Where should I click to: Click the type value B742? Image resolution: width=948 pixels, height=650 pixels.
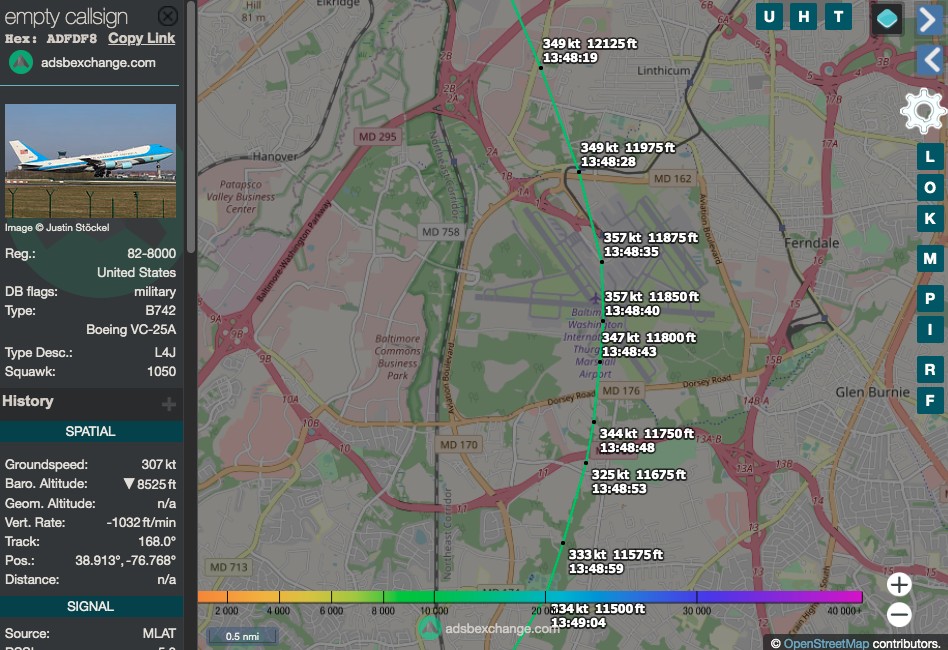pyautogui.click(x=161, y=310)
